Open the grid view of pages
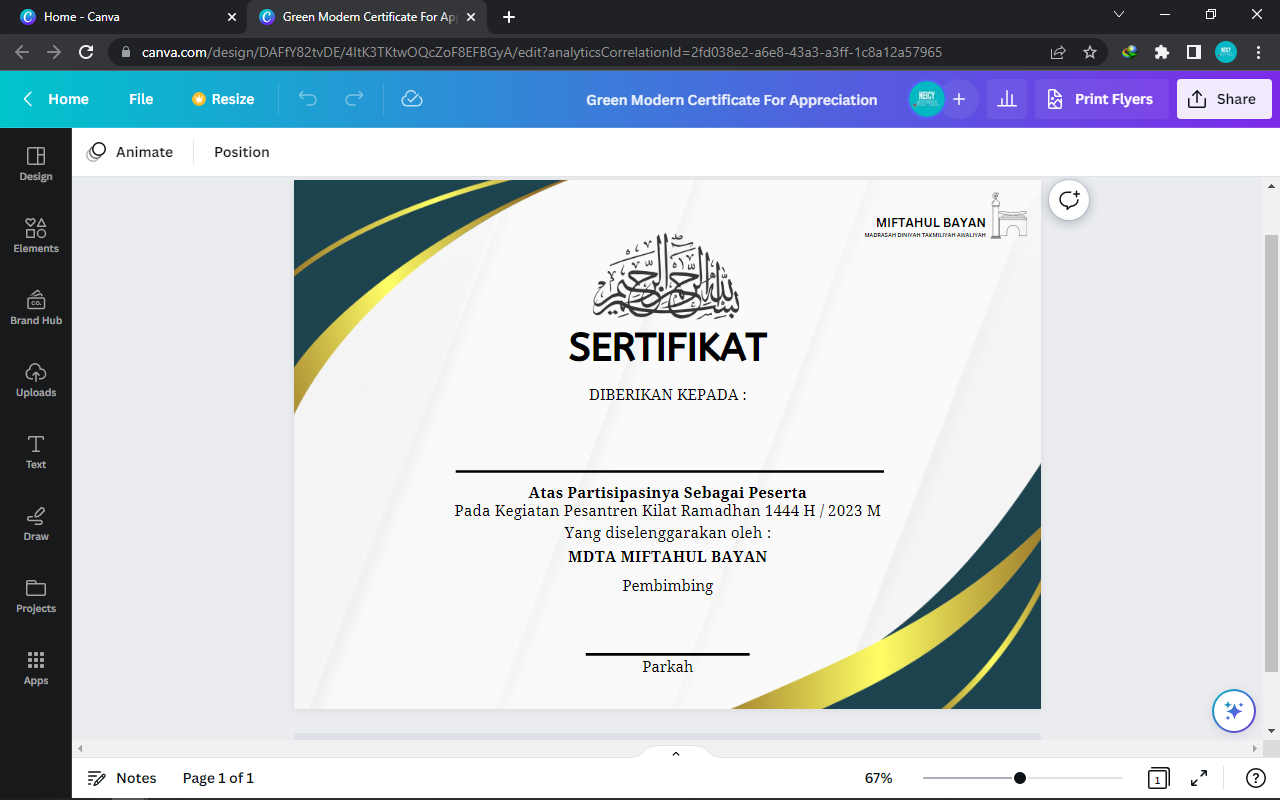This screenshot has height=800, width=1280. tap(1158, 778)
